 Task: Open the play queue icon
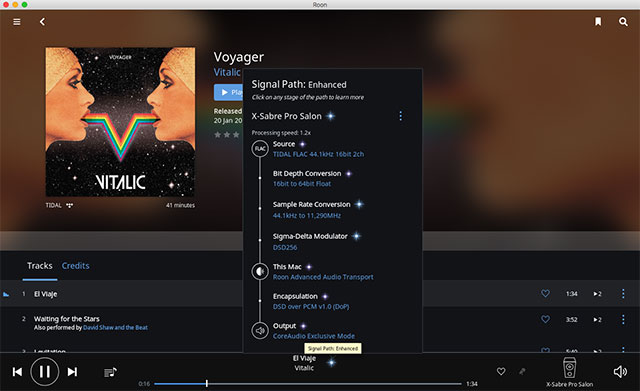tap(110, 372)
